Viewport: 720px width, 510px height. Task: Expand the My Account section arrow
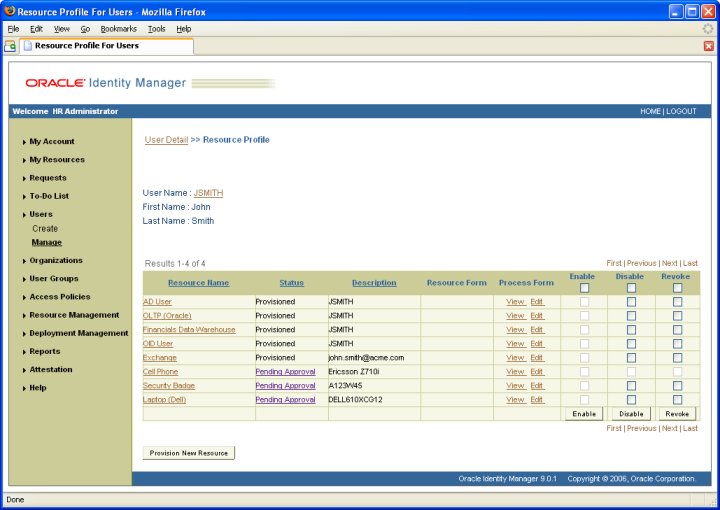[24, 142]
